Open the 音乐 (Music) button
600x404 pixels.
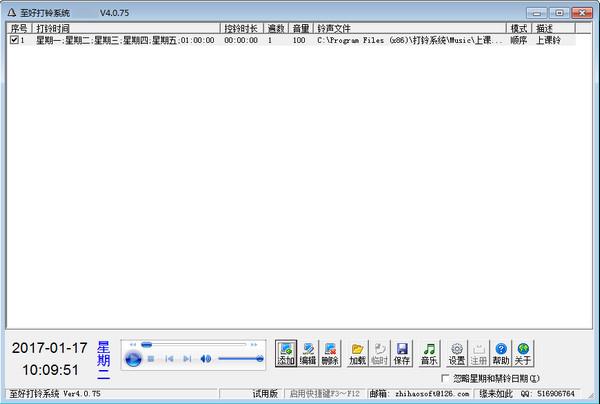pos(429,352)
